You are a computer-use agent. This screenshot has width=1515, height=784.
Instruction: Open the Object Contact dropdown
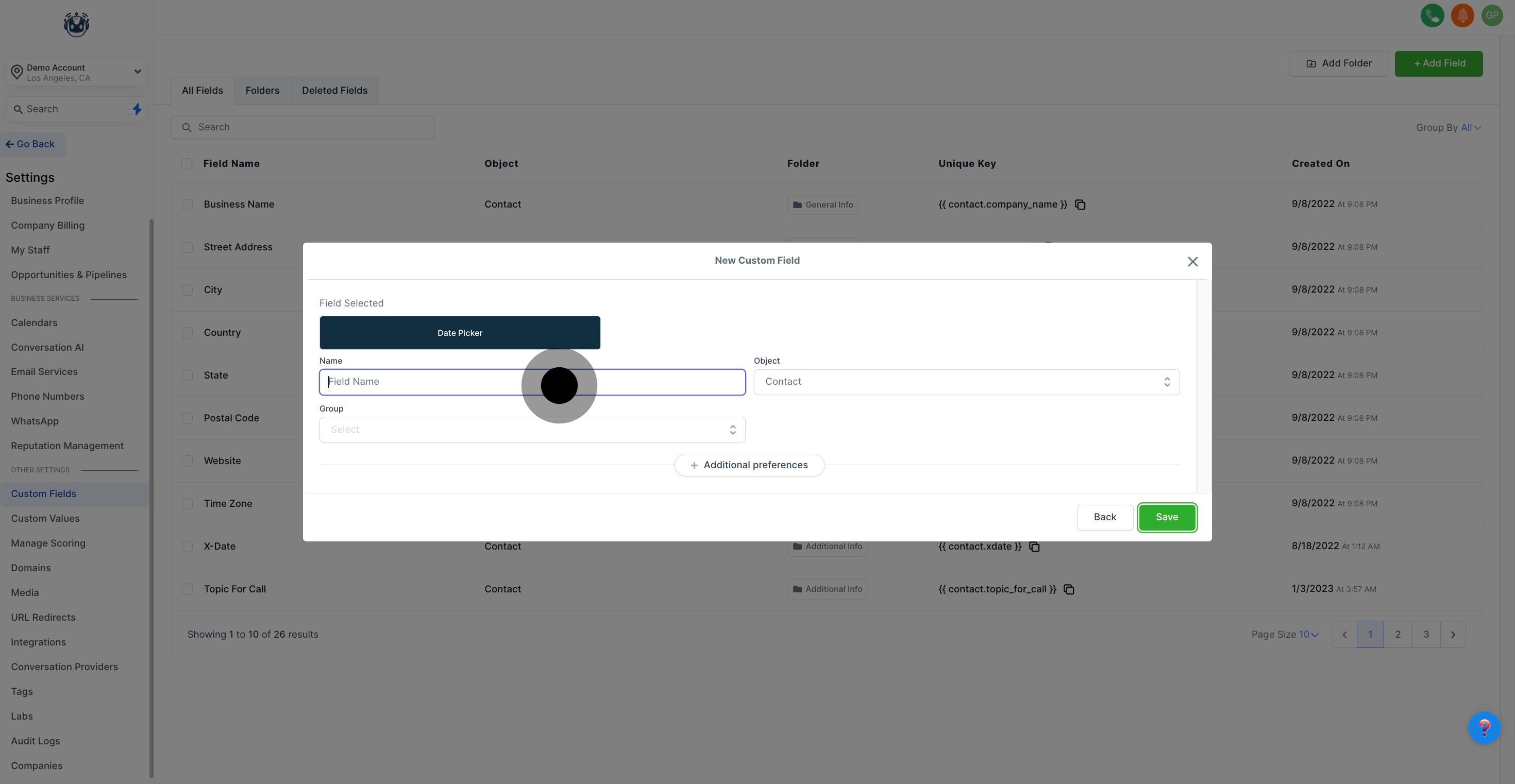[x=966, y=382]
